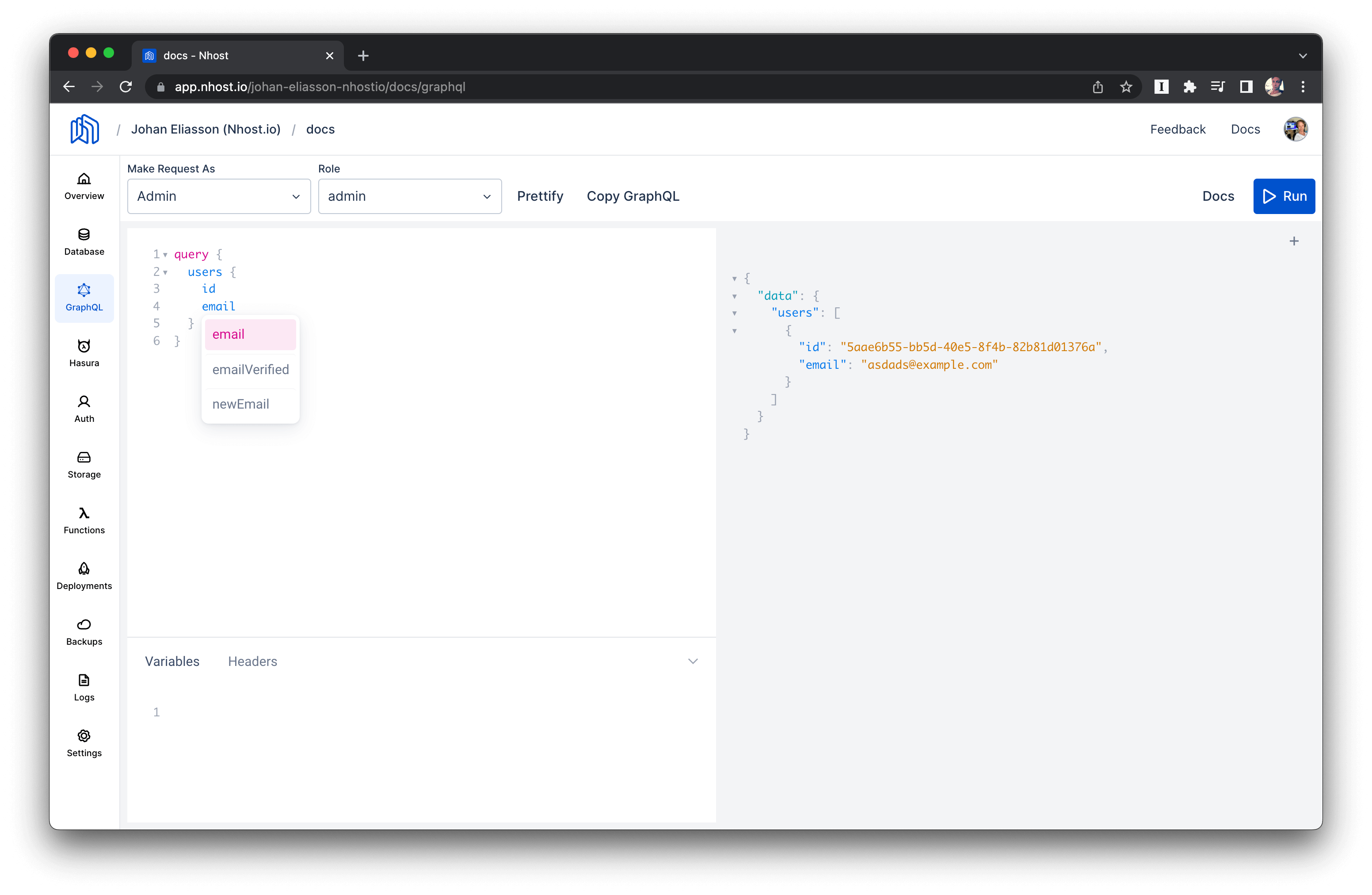Fold the query block on line 1
1372x895 pixels.
click(x=165, y=254)
